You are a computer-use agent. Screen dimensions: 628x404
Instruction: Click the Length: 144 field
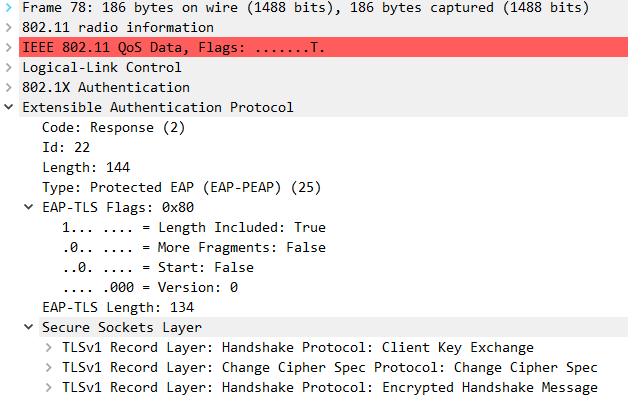[x=86, y=167]
